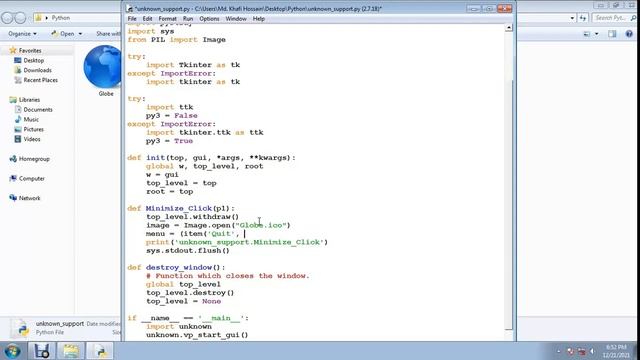640x360 pixels.
Task: Click the 'global w, top_level, root' line
Action: point(204,166)
